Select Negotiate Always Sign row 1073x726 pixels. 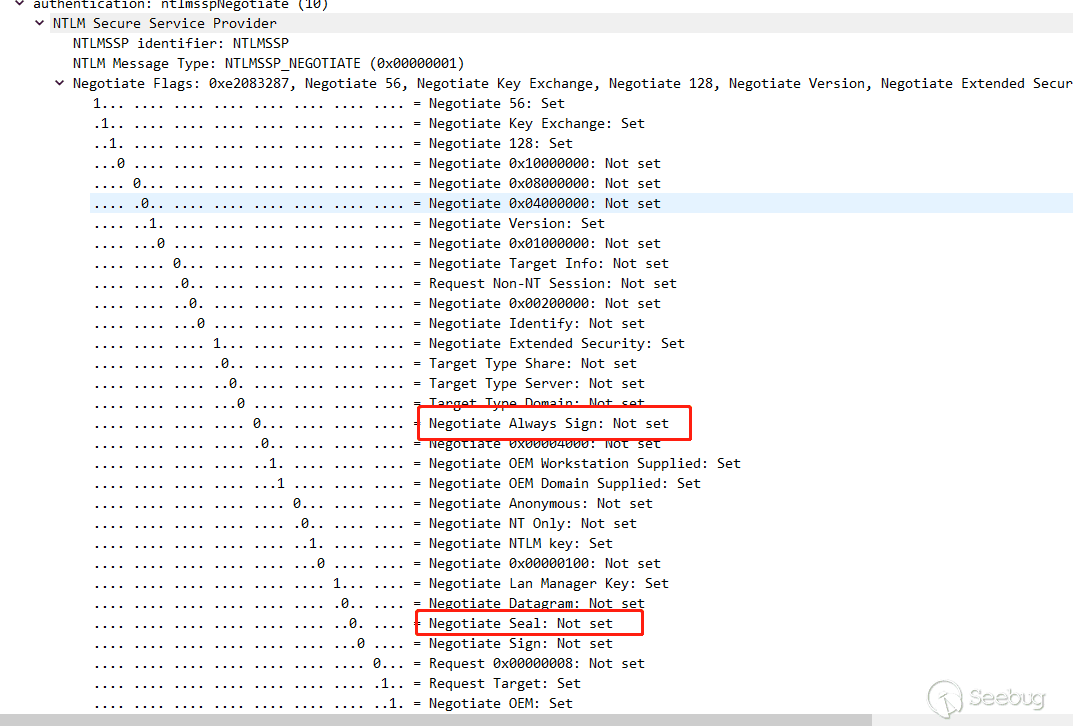pyautogui.click(x=381, y=424)
